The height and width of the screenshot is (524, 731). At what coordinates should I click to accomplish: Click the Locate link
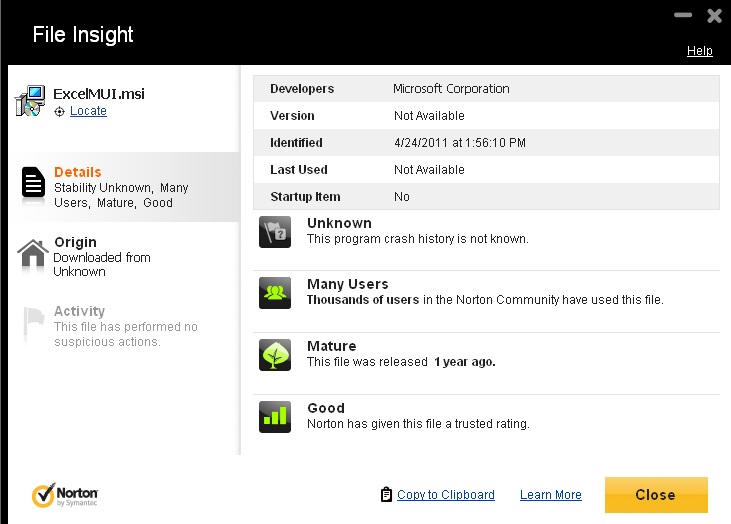click(88, 111)
